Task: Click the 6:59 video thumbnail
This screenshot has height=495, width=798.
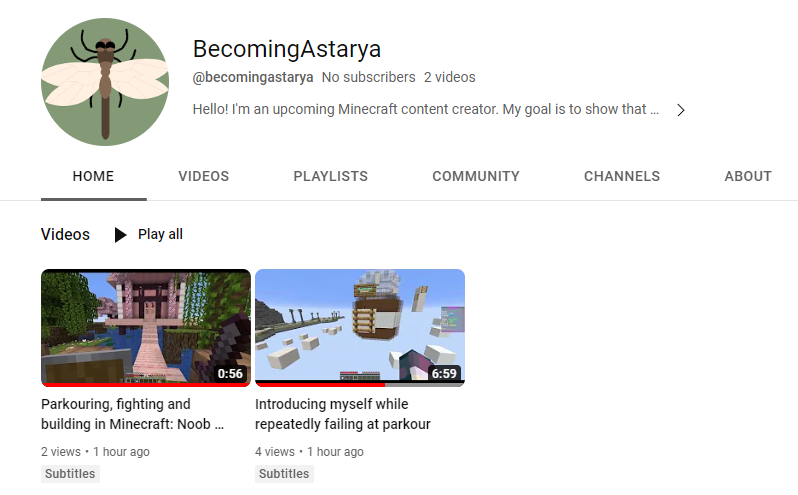Action: tap(360, 328)
